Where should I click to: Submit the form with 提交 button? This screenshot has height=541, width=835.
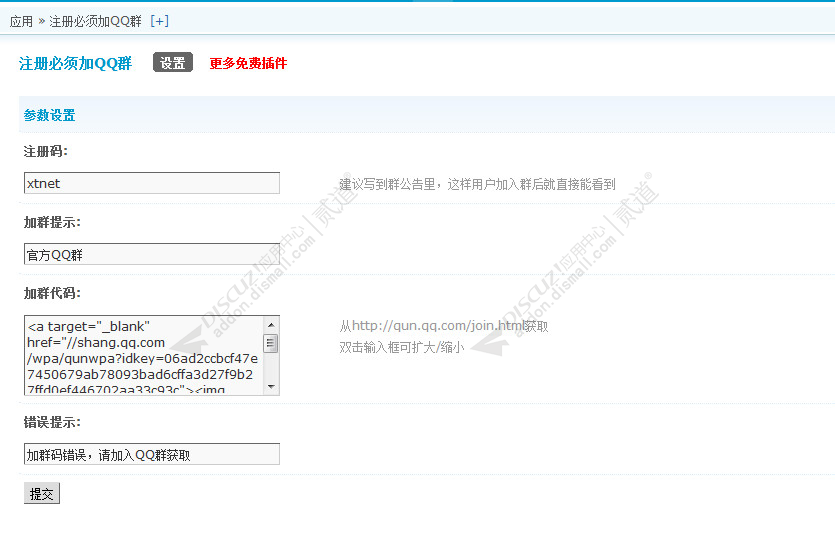(42, 493)
